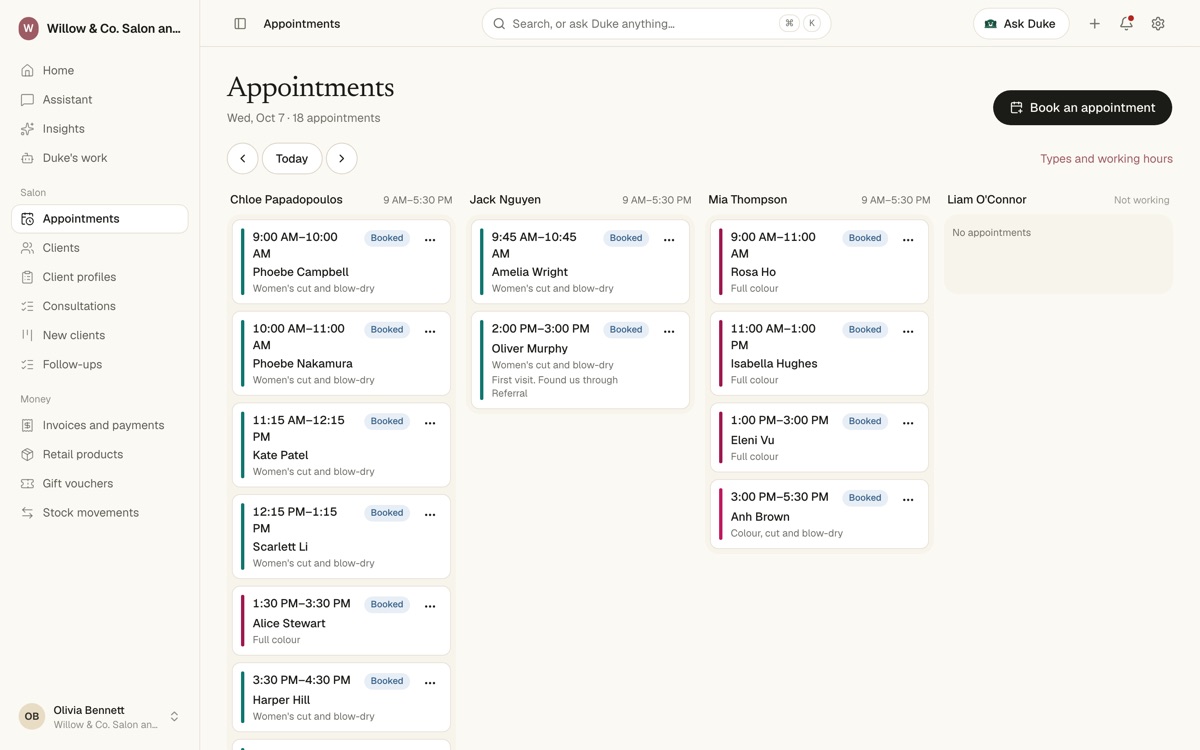This screenshot has width=1200, height=750.
Task: Open Invoices and payments
Action: pyautogui.click(x=100, y=425)
